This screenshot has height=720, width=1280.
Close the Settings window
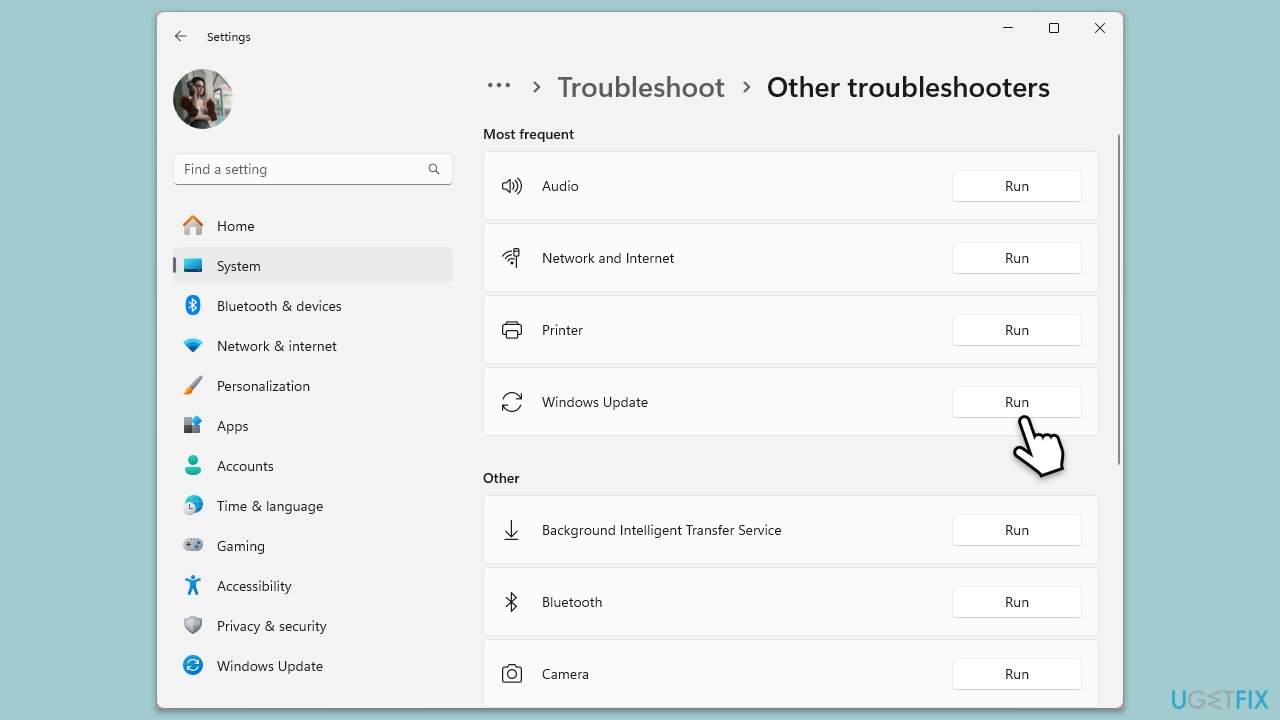click(1100, 28)
